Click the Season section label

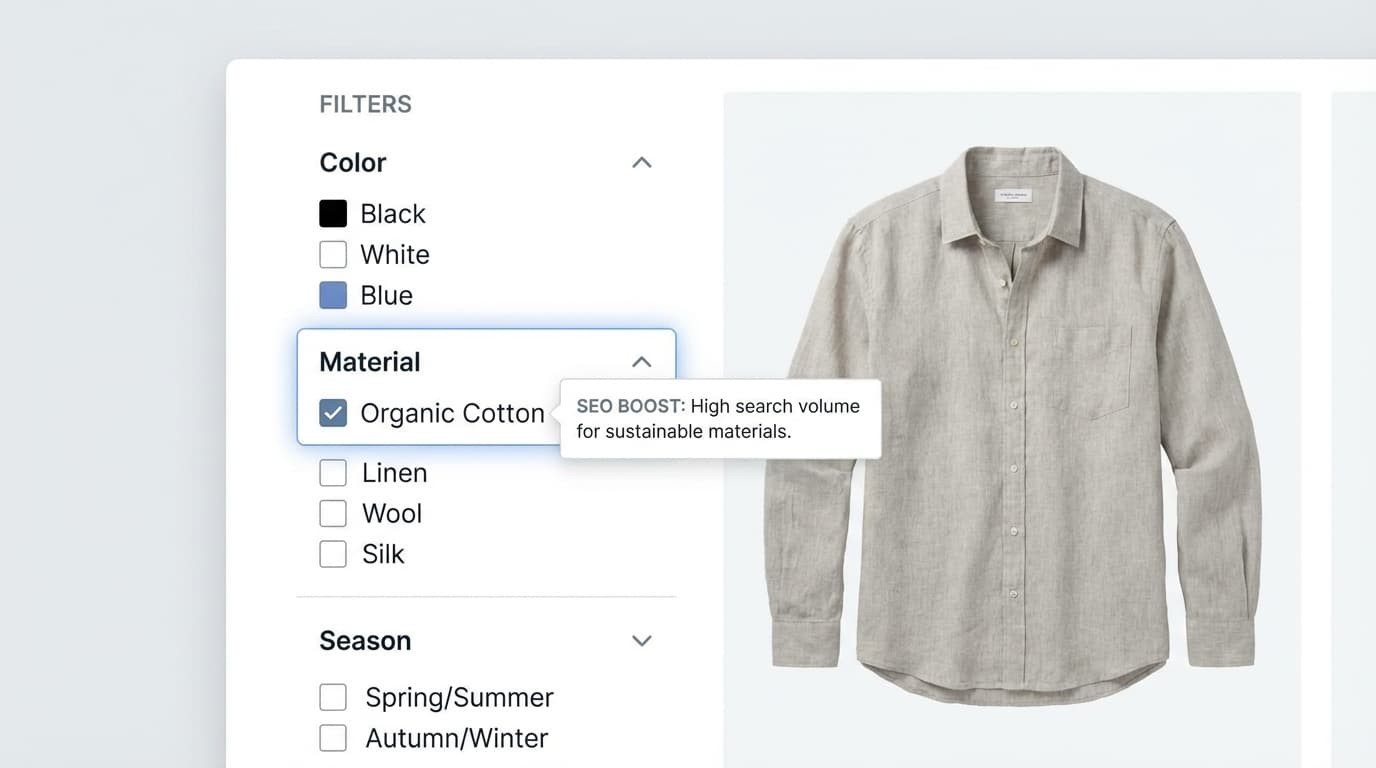coord(365,640)
